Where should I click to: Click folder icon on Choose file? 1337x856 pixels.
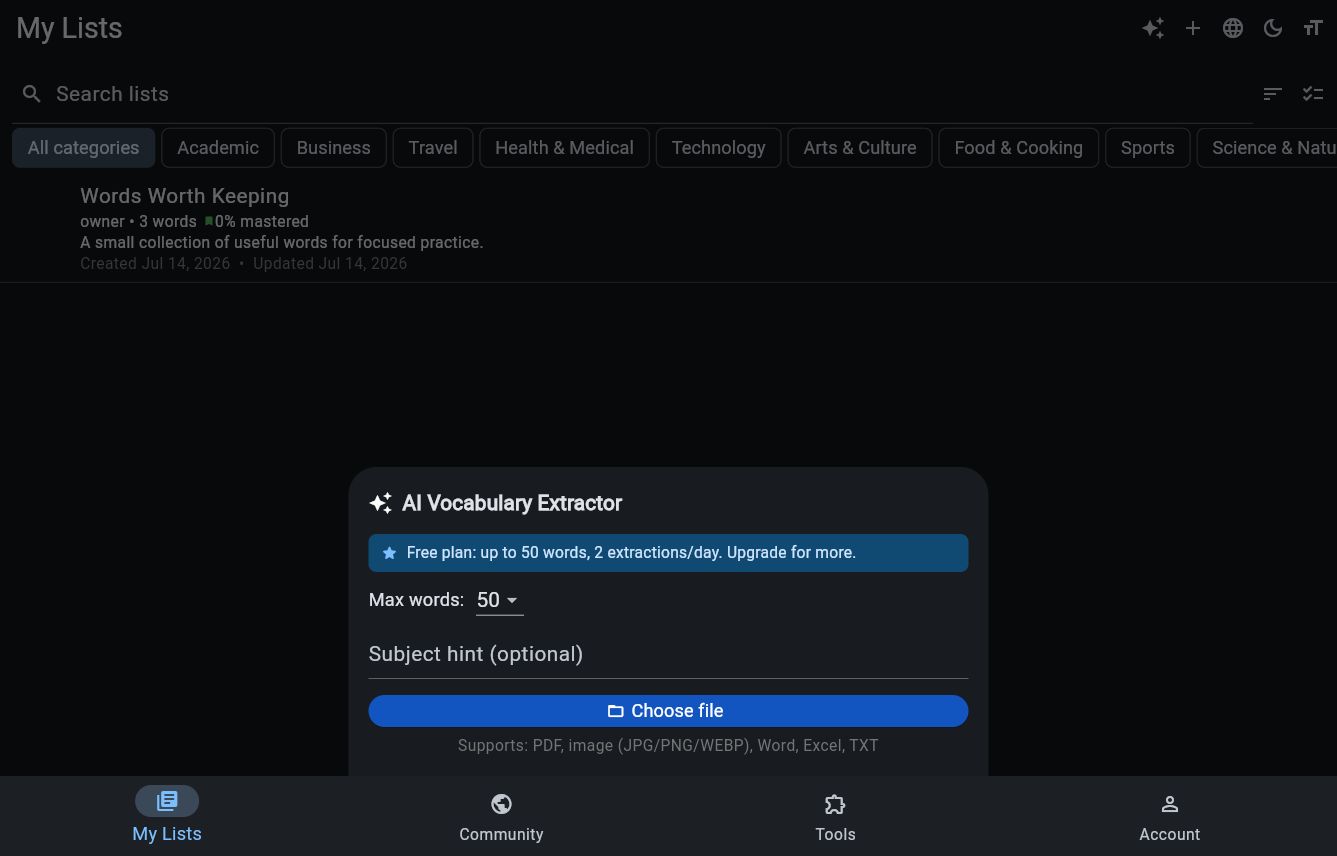tap(616, 711)
